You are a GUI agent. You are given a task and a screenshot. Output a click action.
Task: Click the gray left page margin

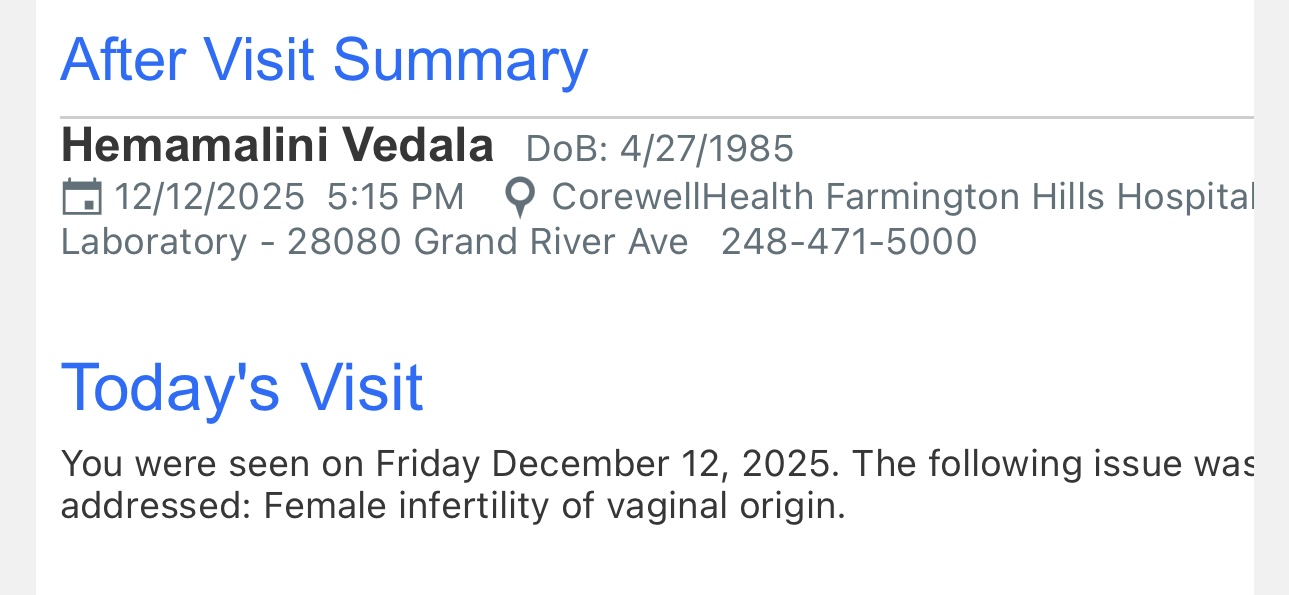pos(17,300)
